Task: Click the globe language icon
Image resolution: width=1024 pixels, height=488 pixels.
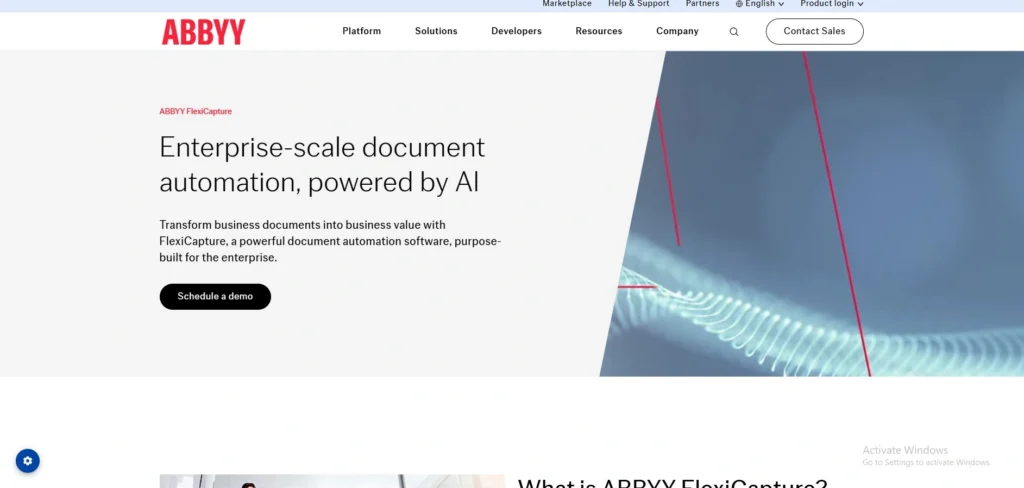Action: [x=739, y=4]
